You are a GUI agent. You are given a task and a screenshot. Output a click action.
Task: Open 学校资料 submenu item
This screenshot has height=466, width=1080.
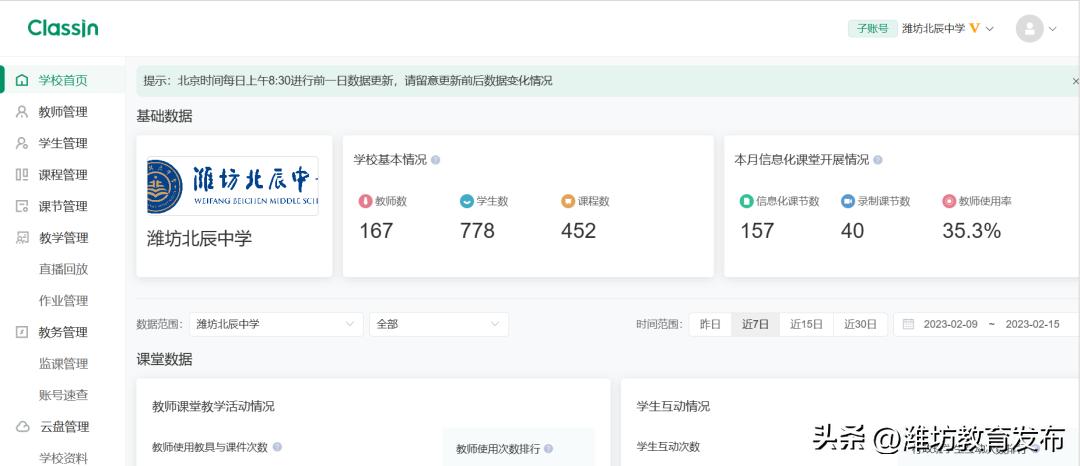coord(63,458)
